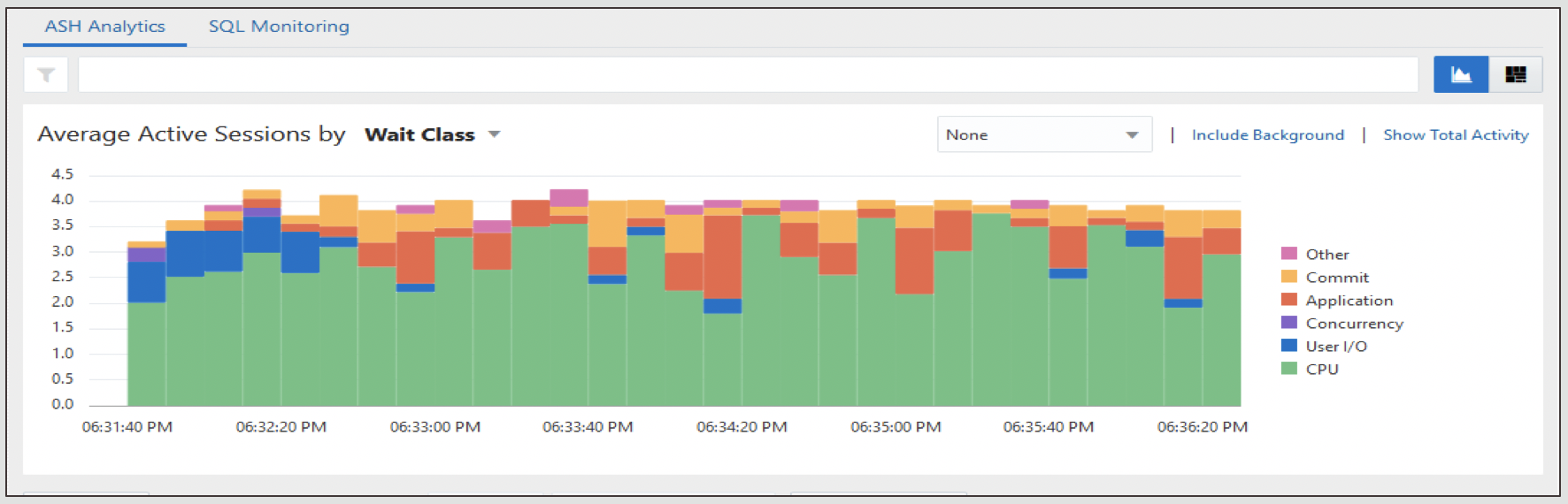Click the 06:33:40 PM time axis label

click(588, 427)
